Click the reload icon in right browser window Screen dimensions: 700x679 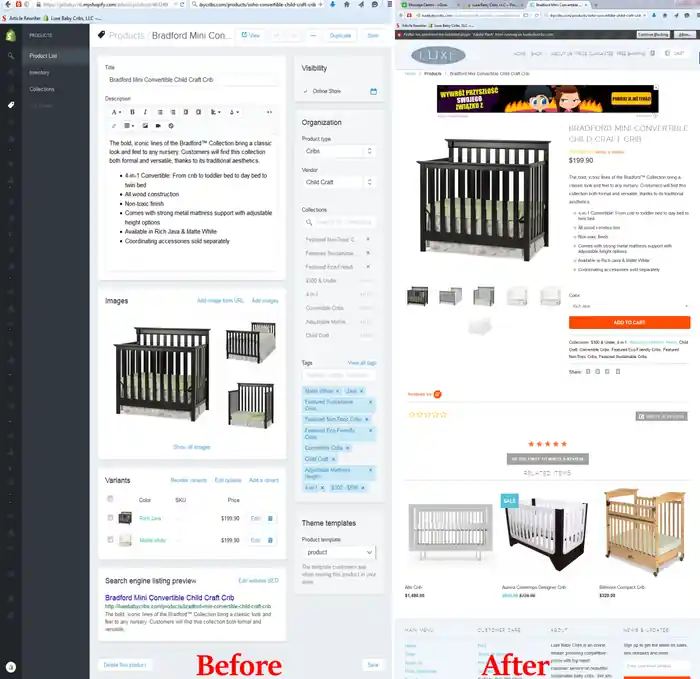click(537, 15)
